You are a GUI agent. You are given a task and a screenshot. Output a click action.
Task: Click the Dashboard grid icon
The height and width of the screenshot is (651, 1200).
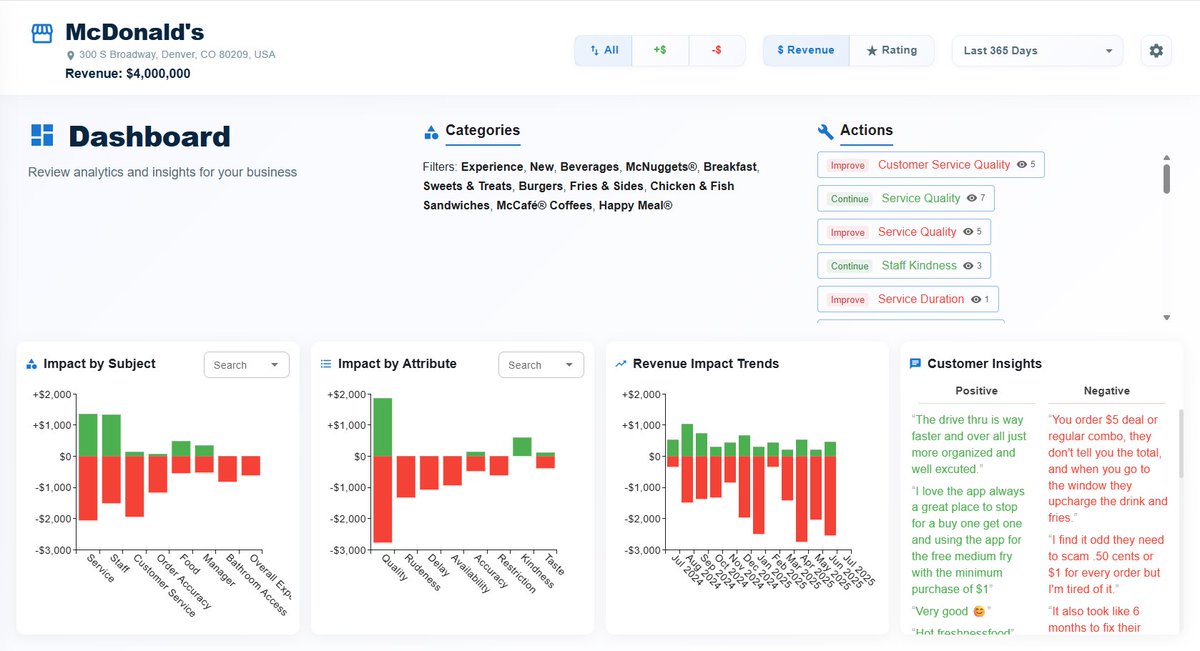pyautogui.click(x=42, y=136)
